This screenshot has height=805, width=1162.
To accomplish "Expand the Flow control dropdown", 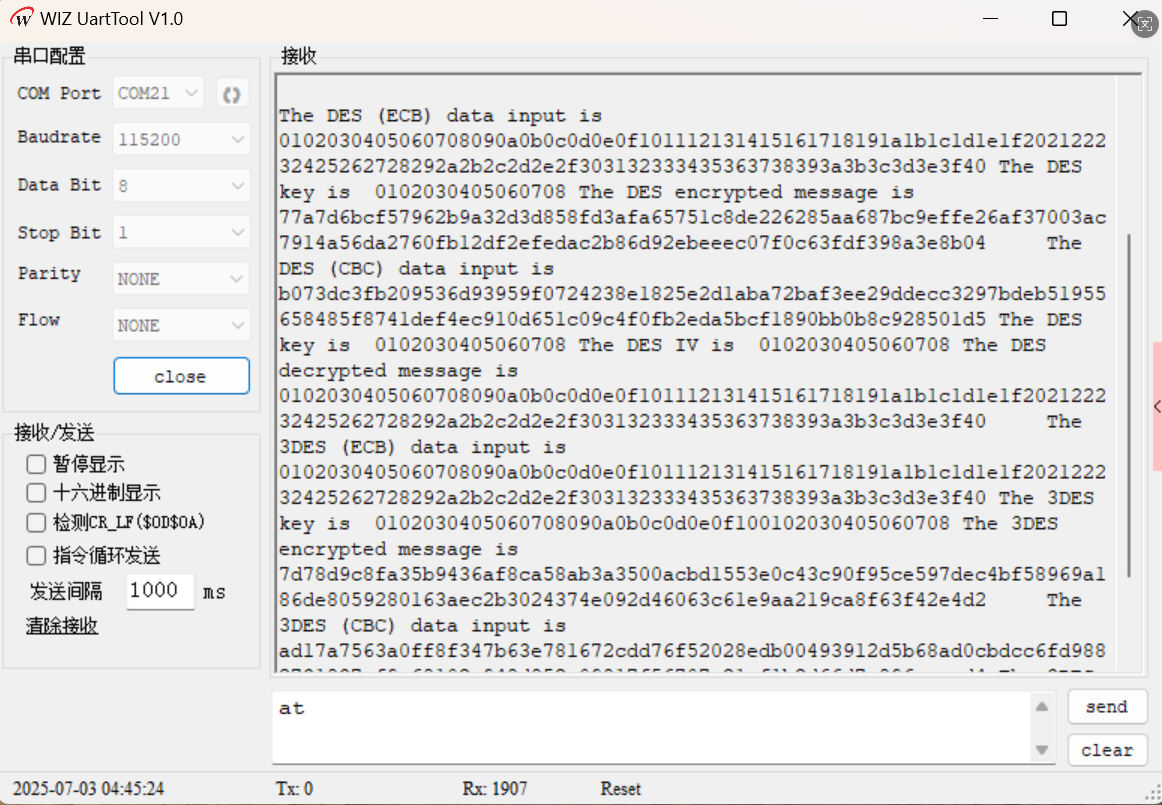I will point(181,326).
